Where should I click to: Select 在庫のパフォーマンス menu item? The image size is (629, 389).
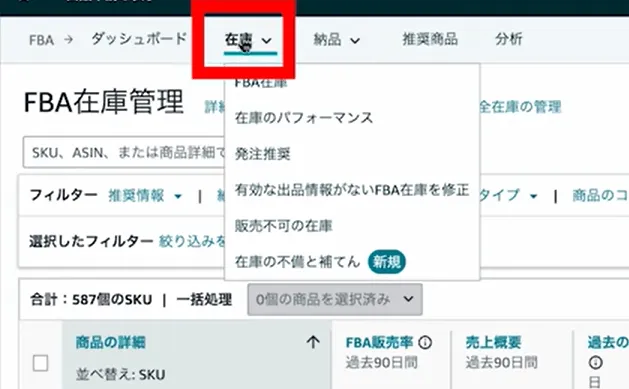coord(304,118)
